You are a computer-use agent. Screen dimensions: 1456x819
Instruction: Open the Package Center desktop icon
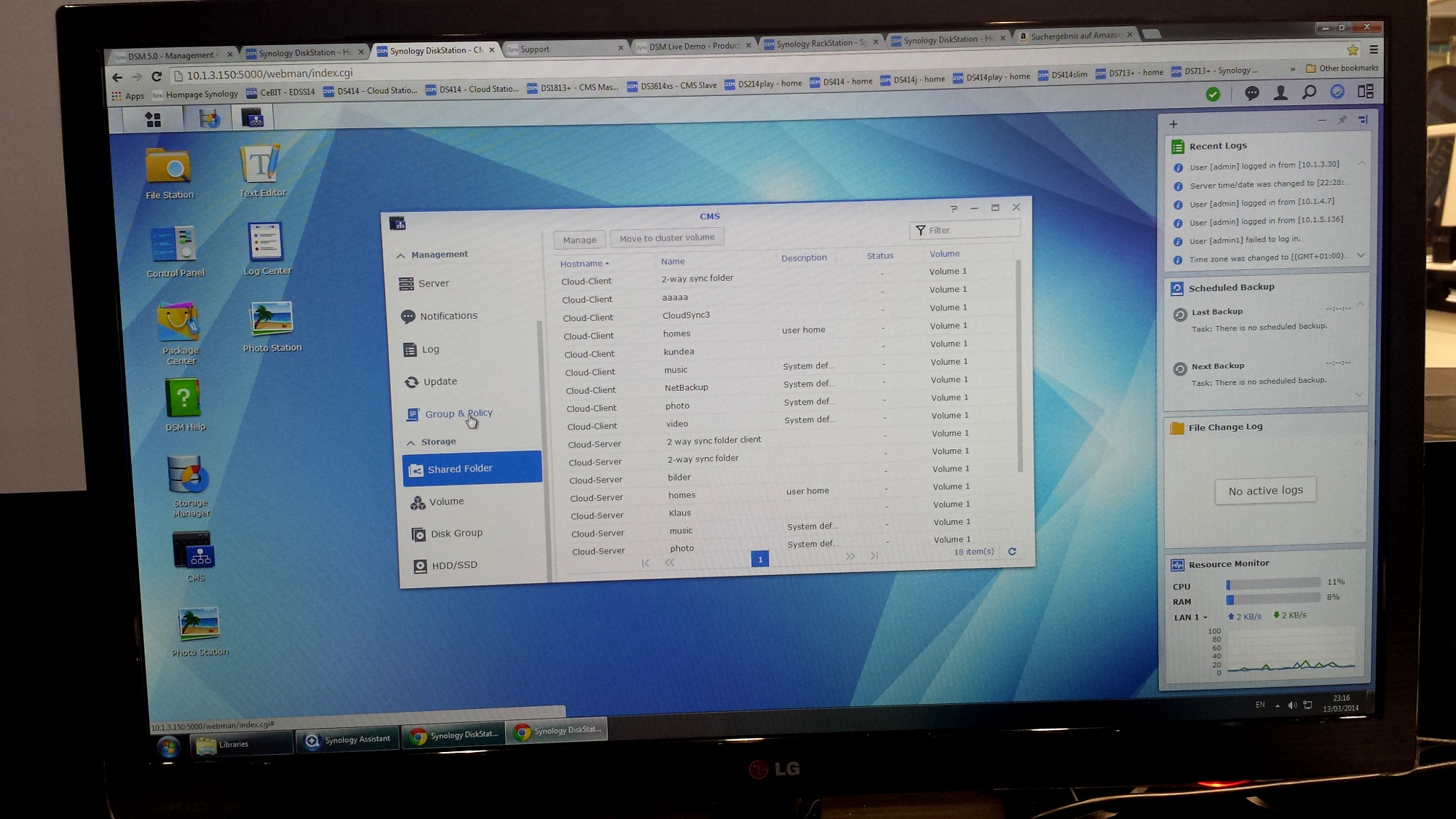pos(179,333)
